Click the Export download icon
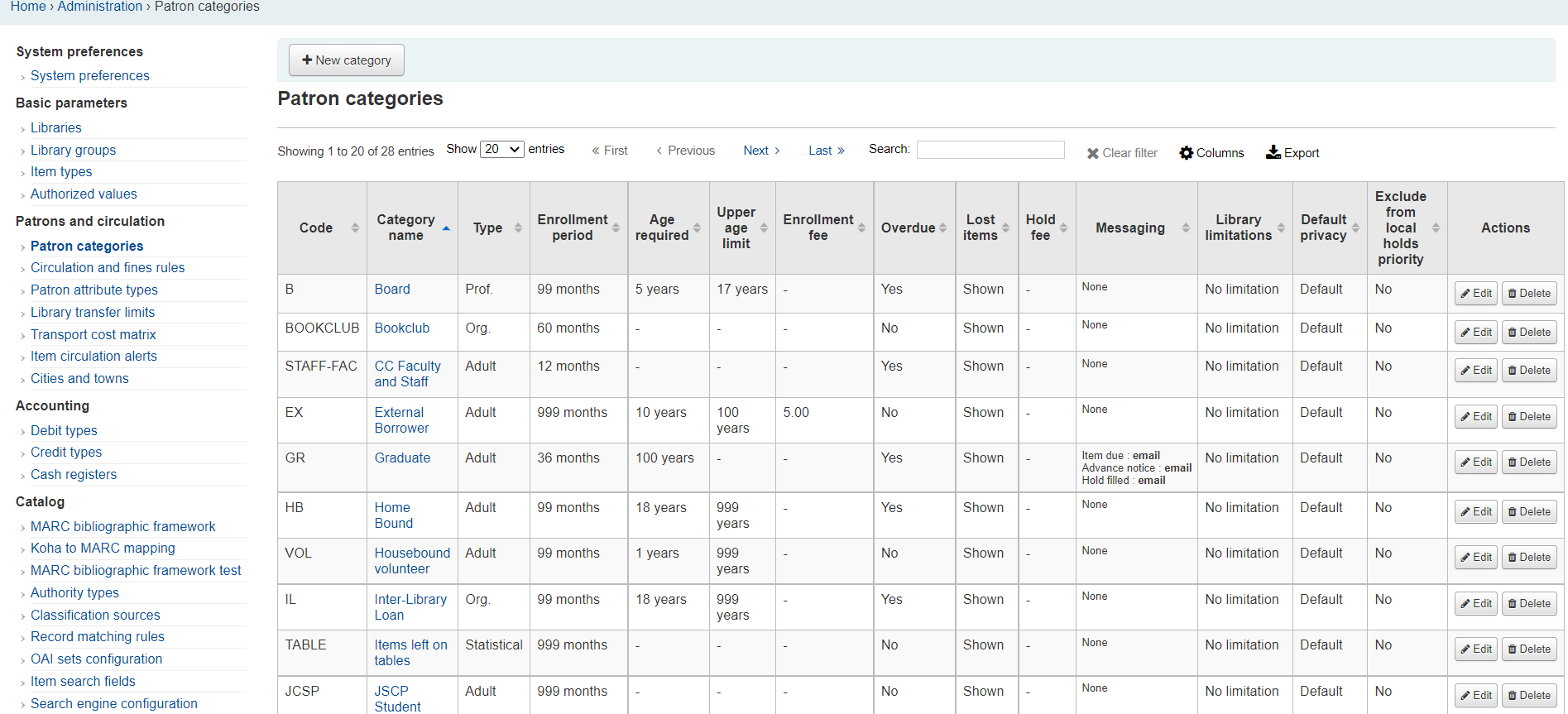This screenshot has height=714, width=1568. point(1273,152)
